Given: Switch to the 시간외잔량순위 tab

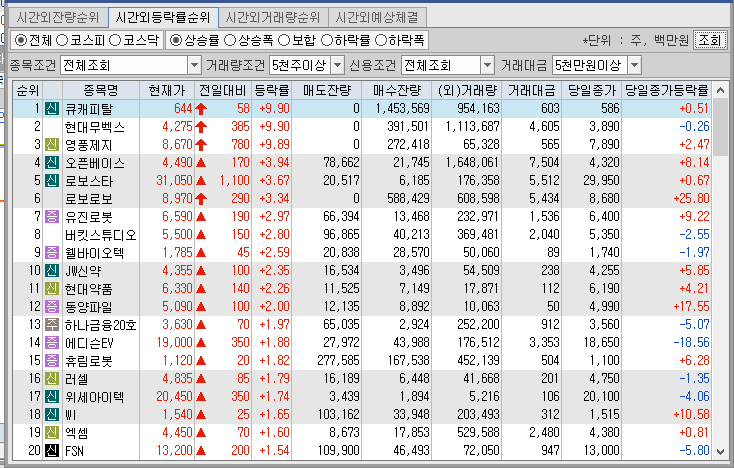Looking at the screenshot, I should coord(58,18).
